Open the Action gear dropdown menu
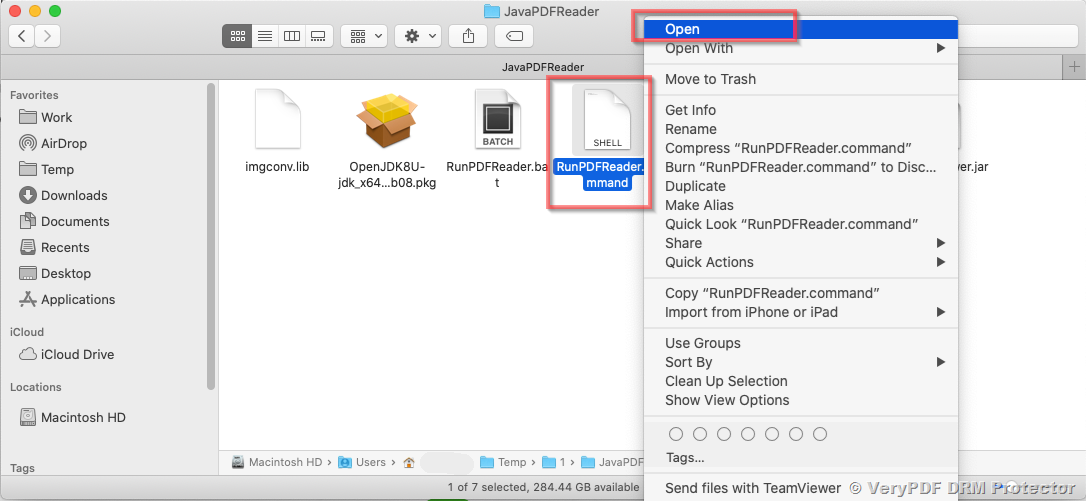The width and height of the screenshot is (1086, 501). [x=417, y=36]
